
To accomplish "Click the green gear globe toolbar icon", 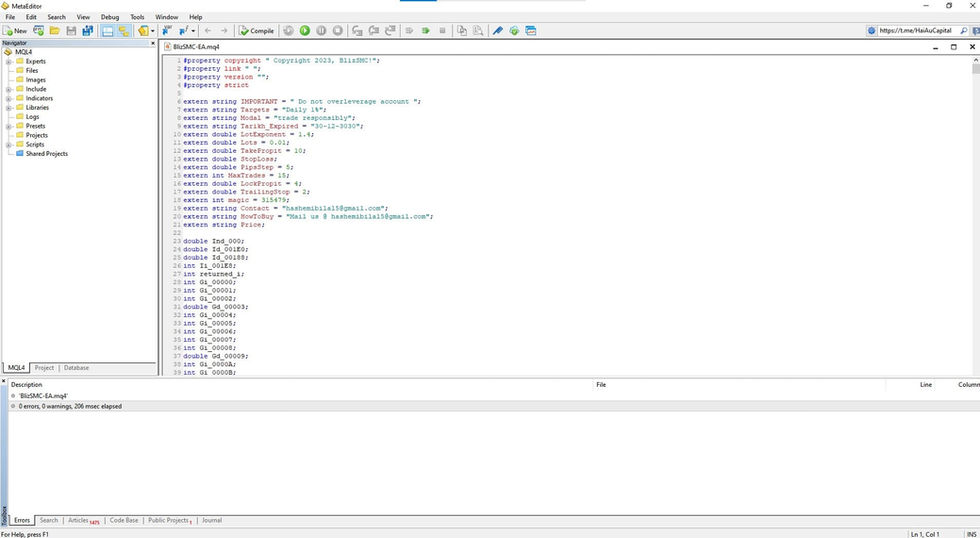I will coord(514,31).
